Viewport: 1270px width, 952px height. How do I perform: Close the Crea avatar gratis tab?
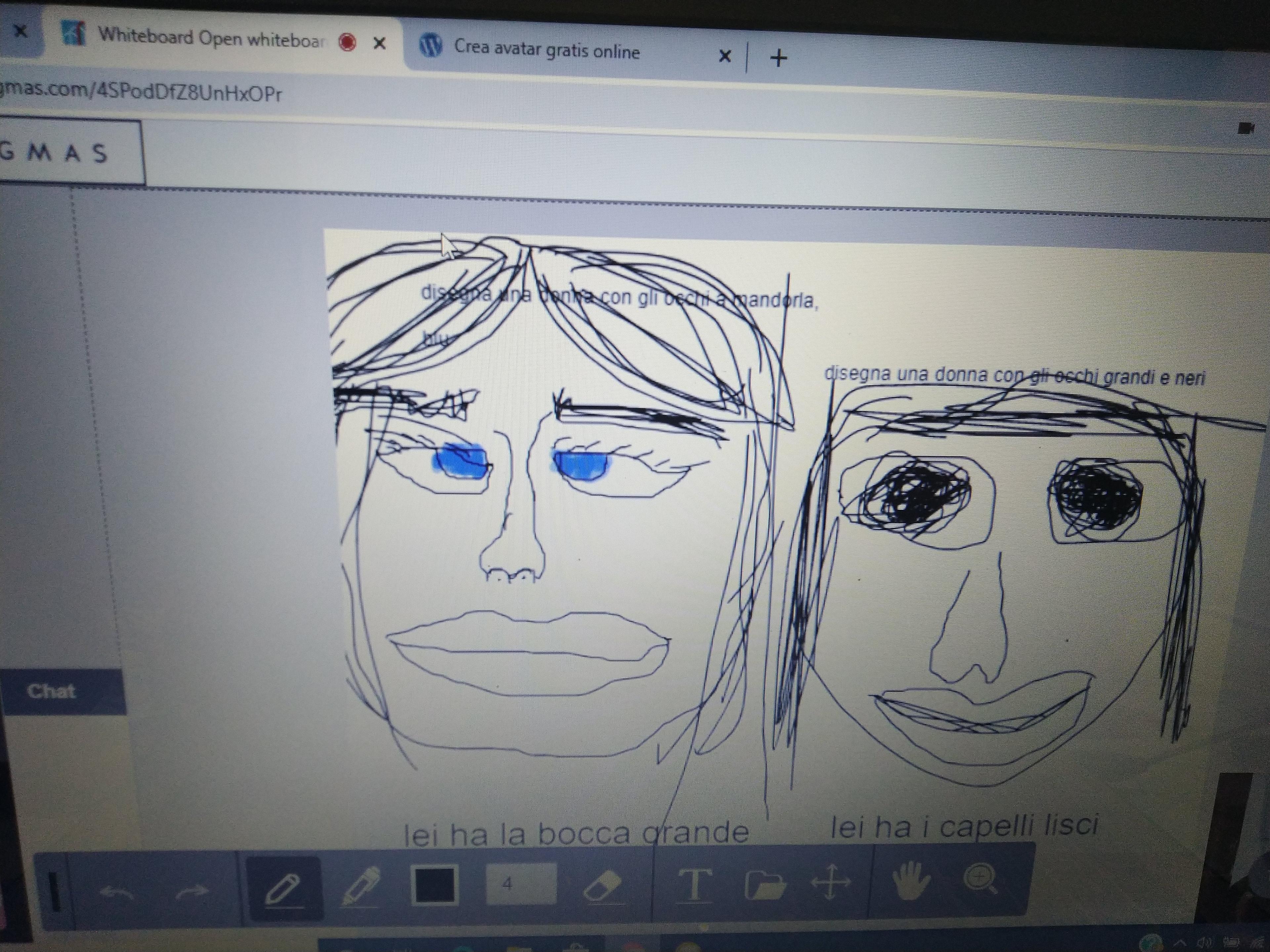click(x=725, y=56)
